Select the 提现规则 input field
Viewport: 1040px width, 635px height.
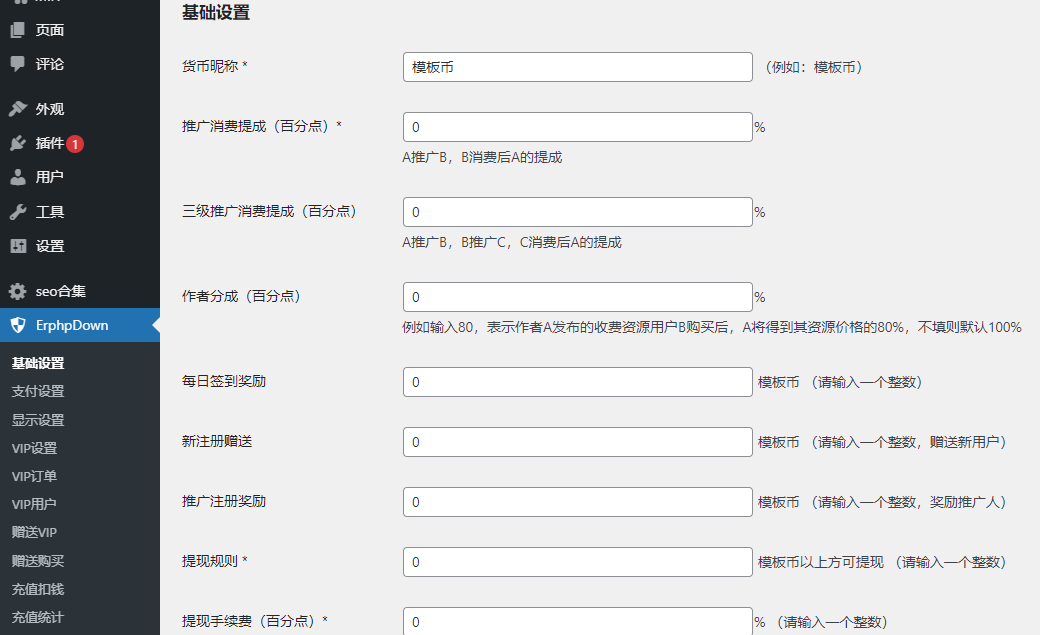coord(577,562)
